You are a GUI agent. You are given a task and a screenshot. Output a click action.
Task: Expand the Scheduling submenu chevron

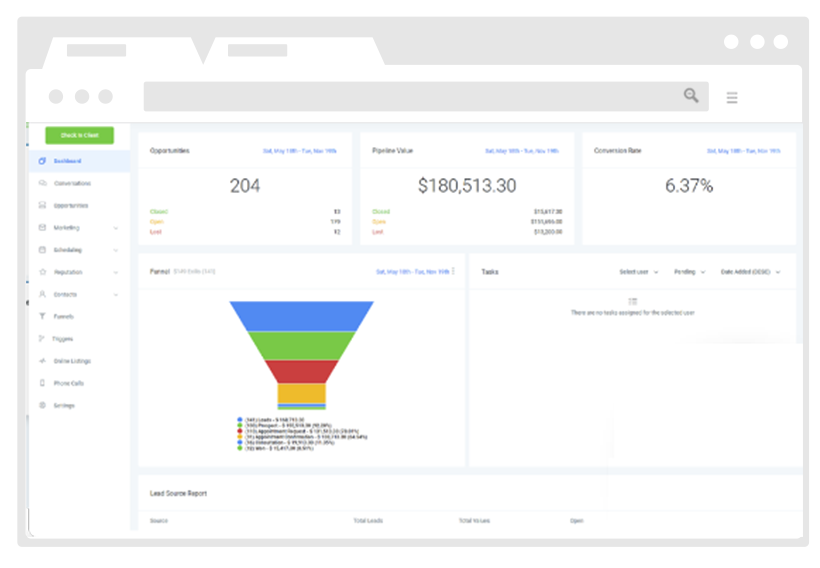coord(116,250)
